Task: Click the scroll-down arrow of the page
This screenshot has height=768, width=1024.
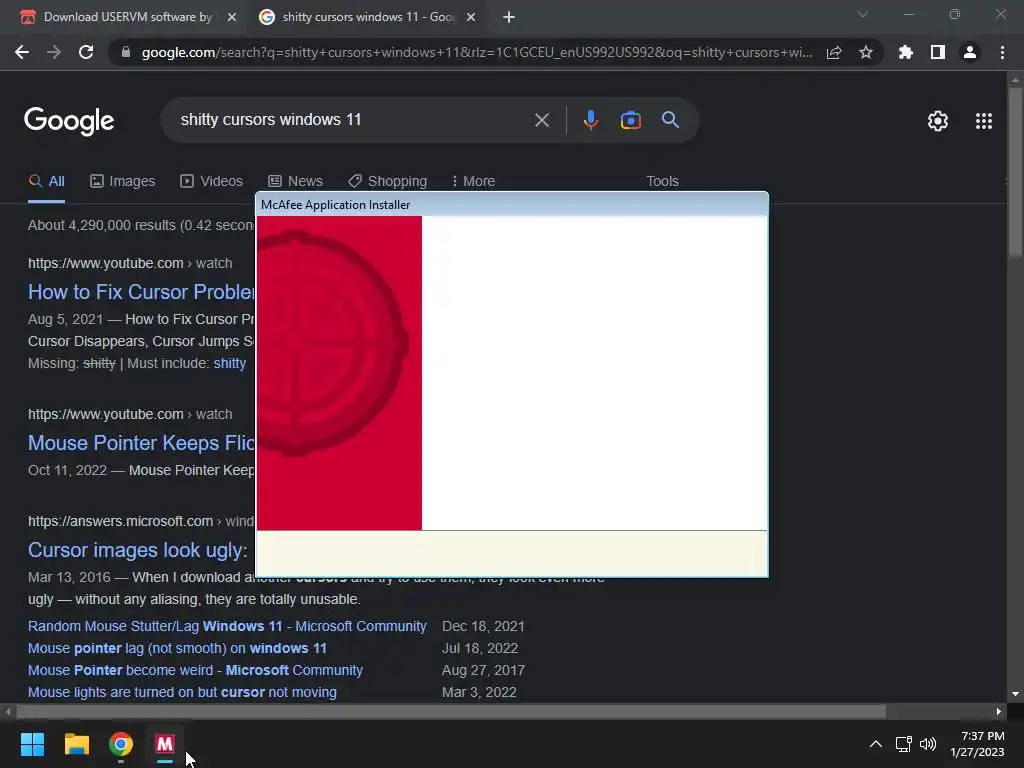Action: pos(1015,694)
